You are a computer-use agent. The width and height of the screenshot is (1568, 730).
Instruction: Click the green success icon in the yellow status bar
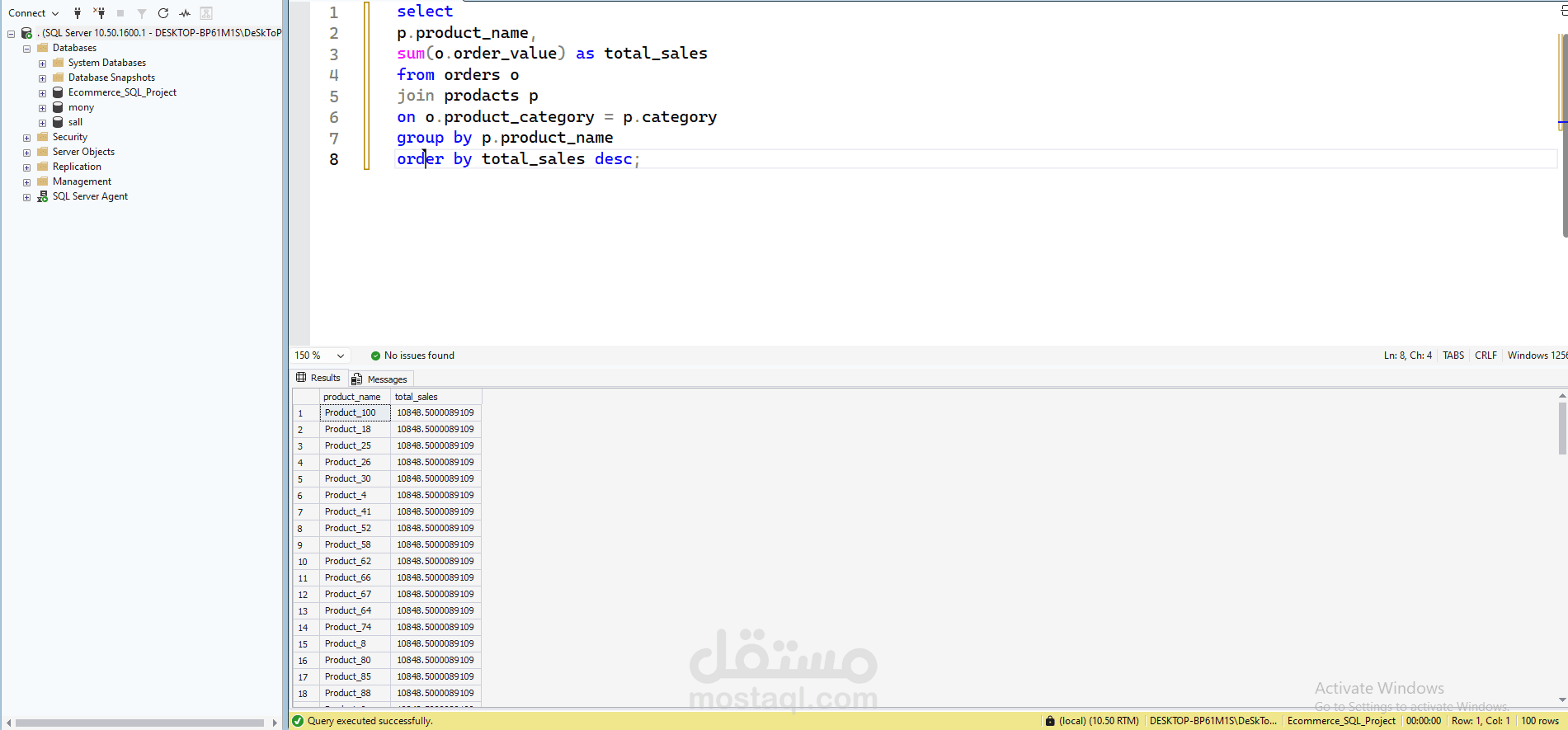tap(298, 721)
